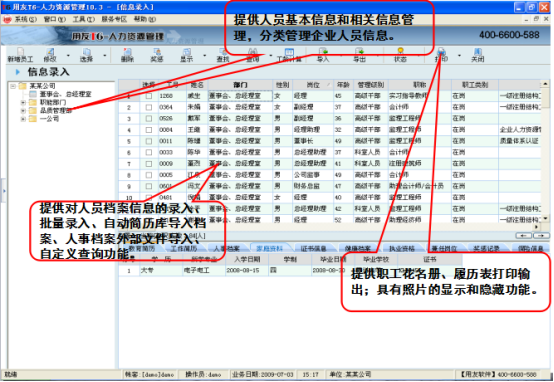Image resolution: width=554 pixels, height=382 pixels.
Task: Switch to the 保险信息 tab
Action: point(531,248)
